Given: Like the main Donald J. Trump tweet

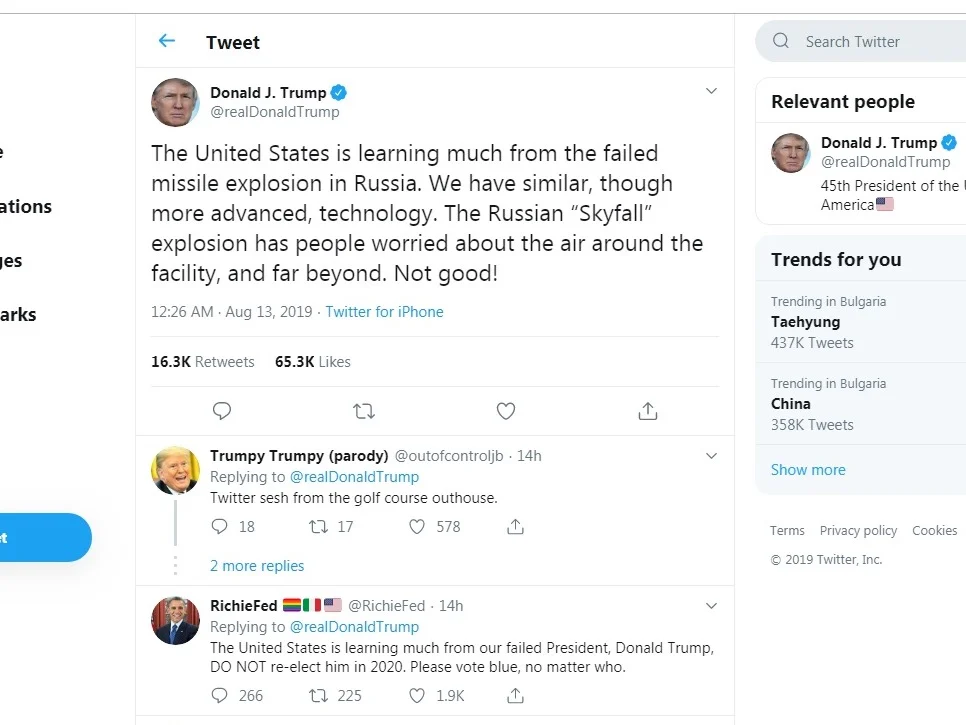Looking at the screenshot, I should point(506,411).
